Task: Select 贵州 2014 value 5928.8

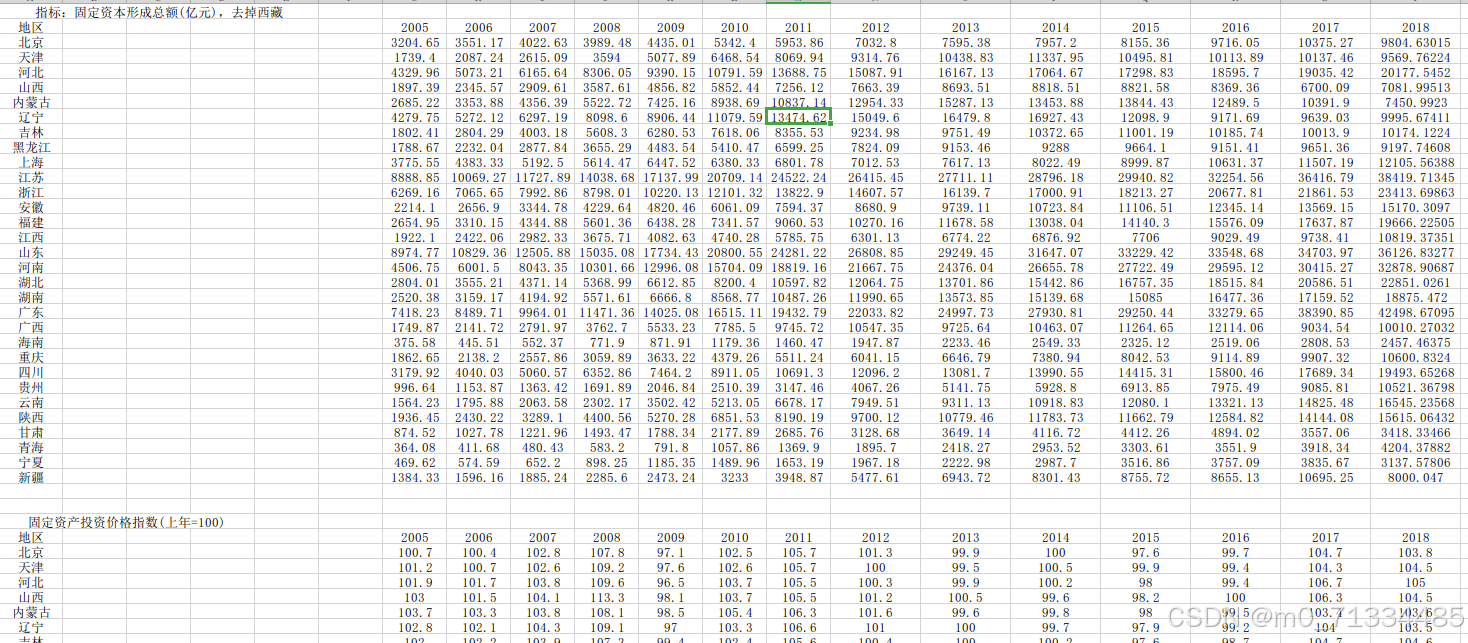Action: (1056, 387)
